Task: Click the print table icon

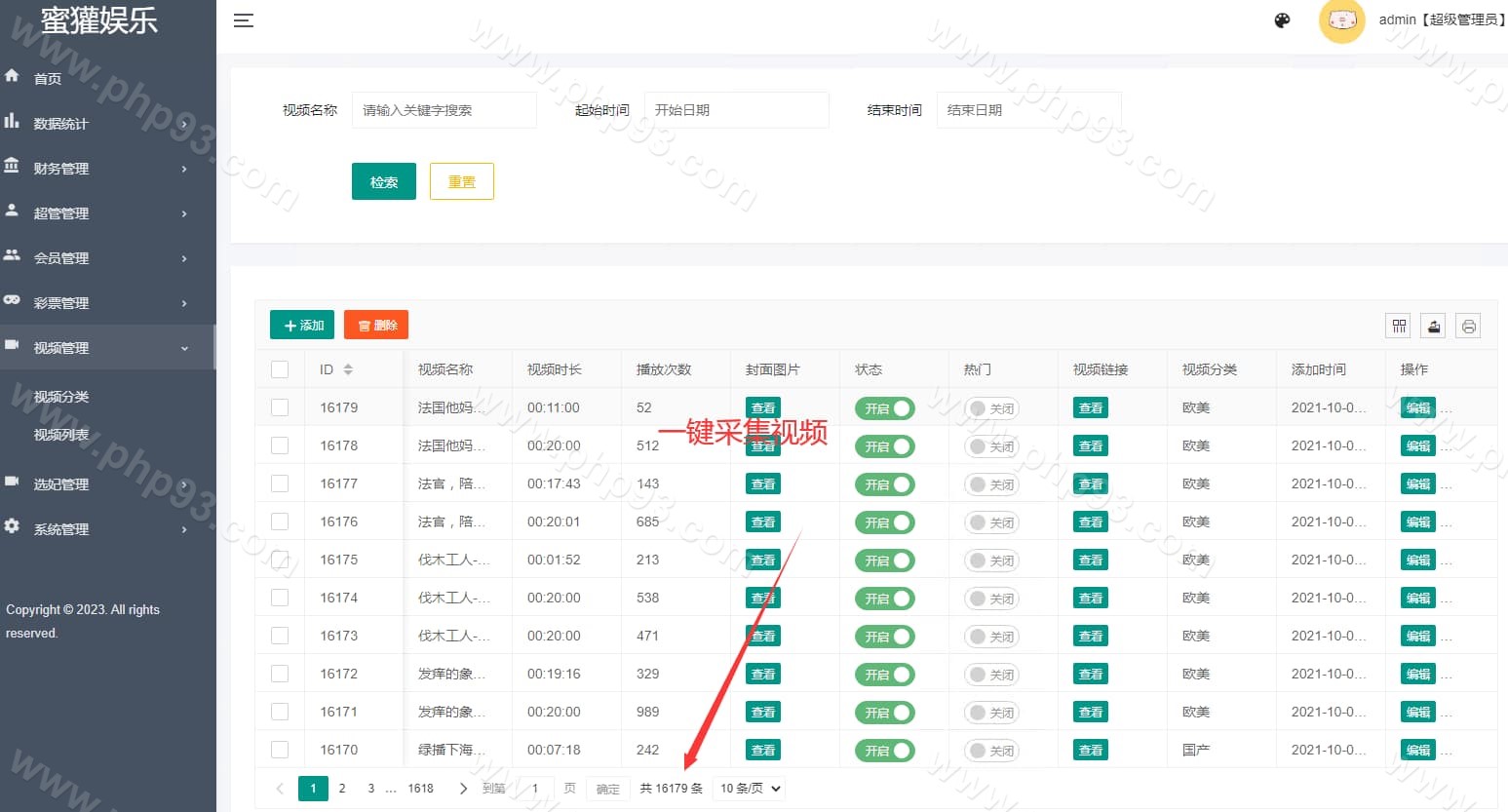Action: click(1468, 327)
